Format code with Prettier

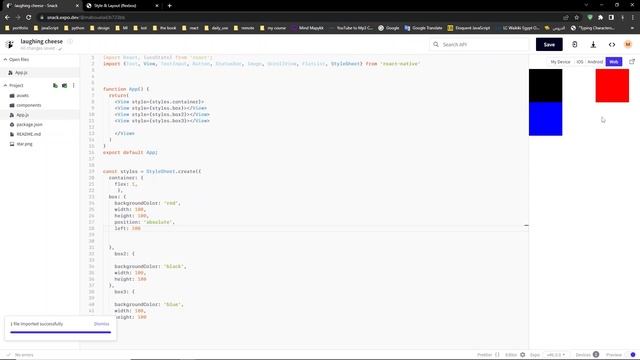pyautogui.click(x=488, y=355)
